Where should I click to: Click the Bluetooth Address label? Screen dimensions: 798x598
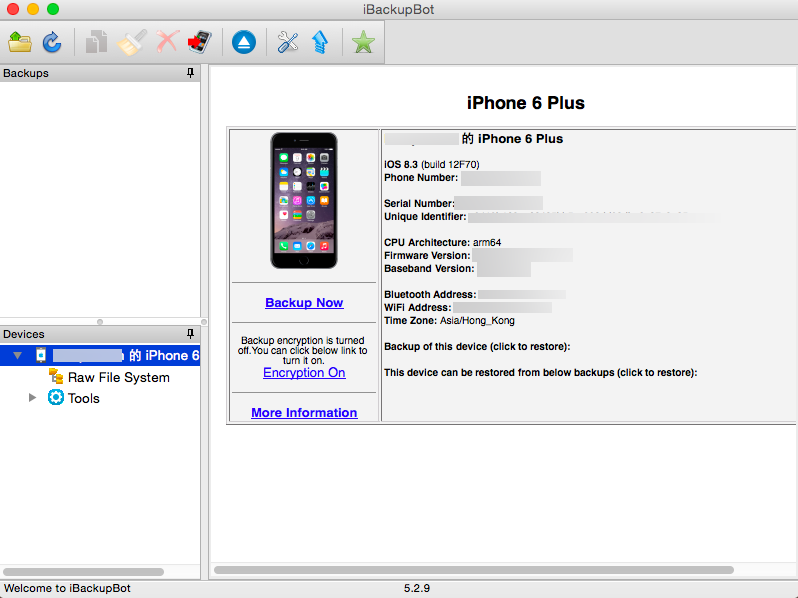[430, 295]
